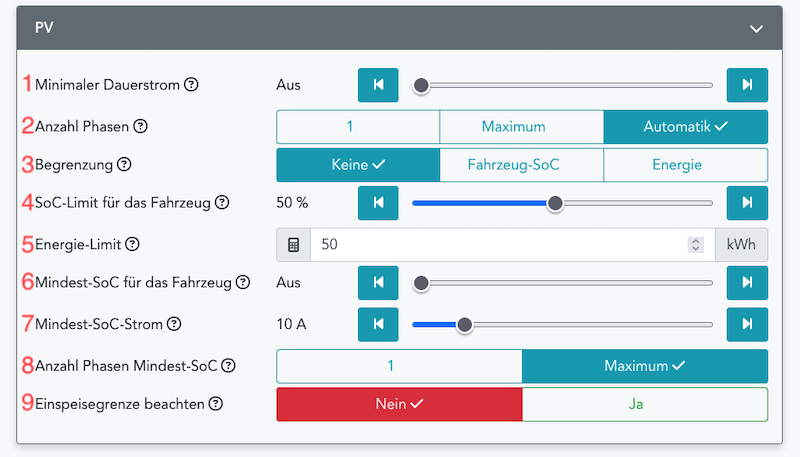Select Maximum for Anzahl Phasen Mindest-SoC

pos(644,366)
